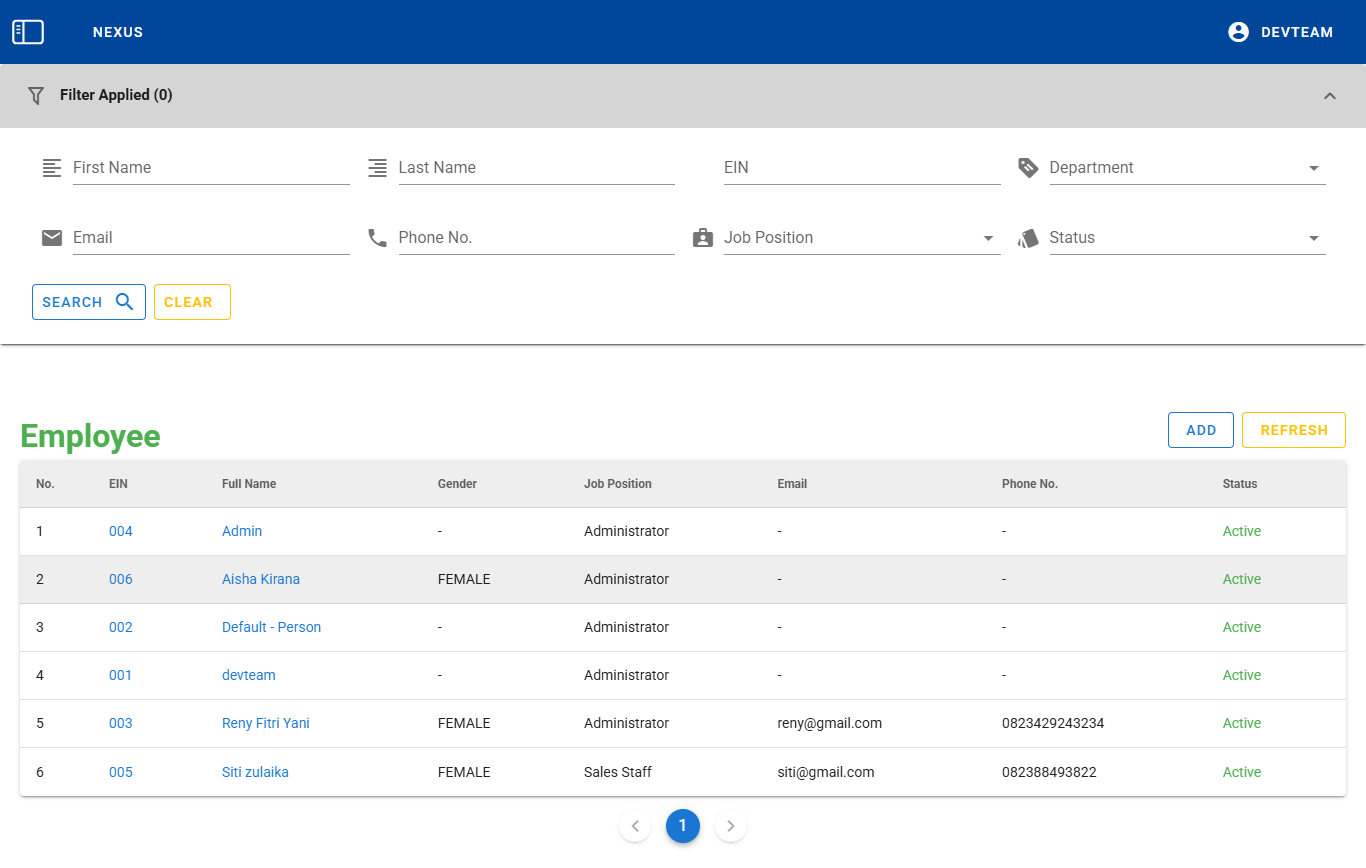Toggle the sidebar panel icon
The height and width of the screenshot is (868, 1366).
point(28,32)
